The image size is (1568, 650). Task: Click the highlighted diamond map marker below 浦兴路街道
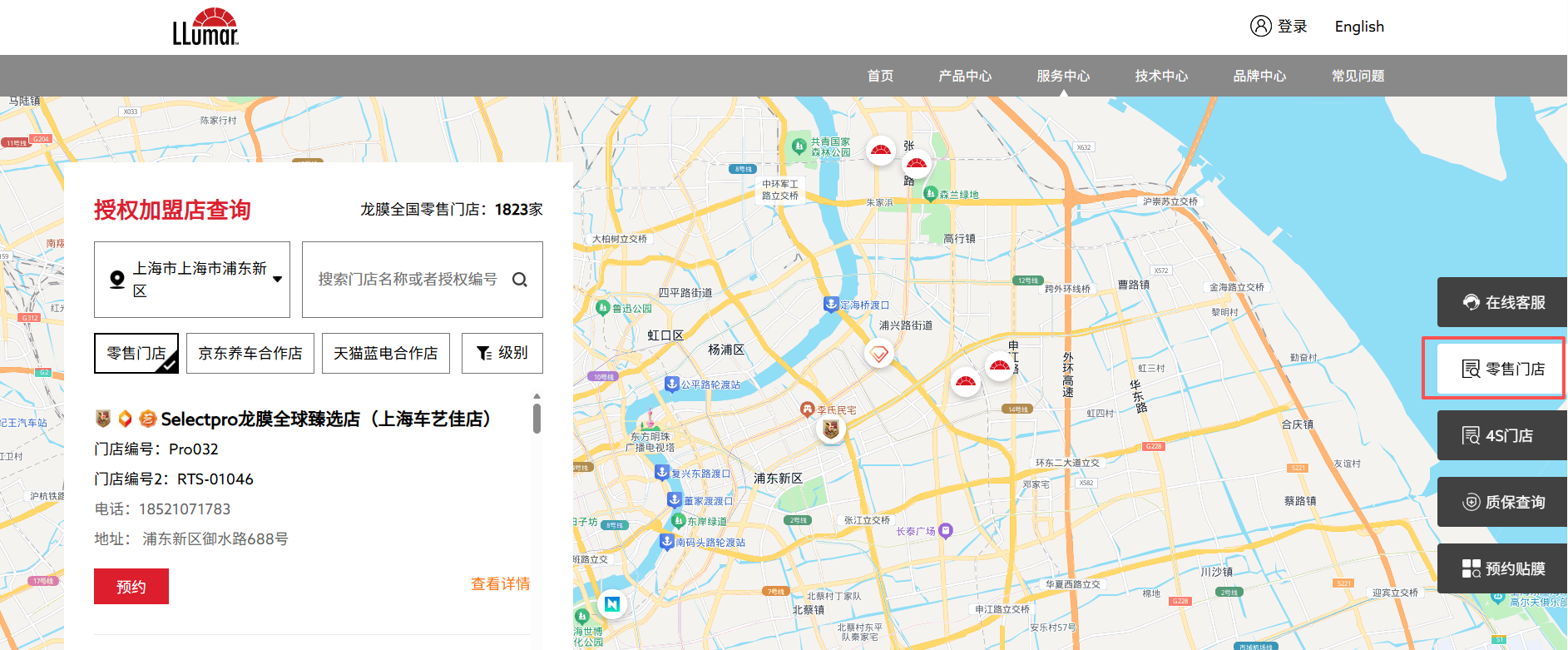[878, 355]
